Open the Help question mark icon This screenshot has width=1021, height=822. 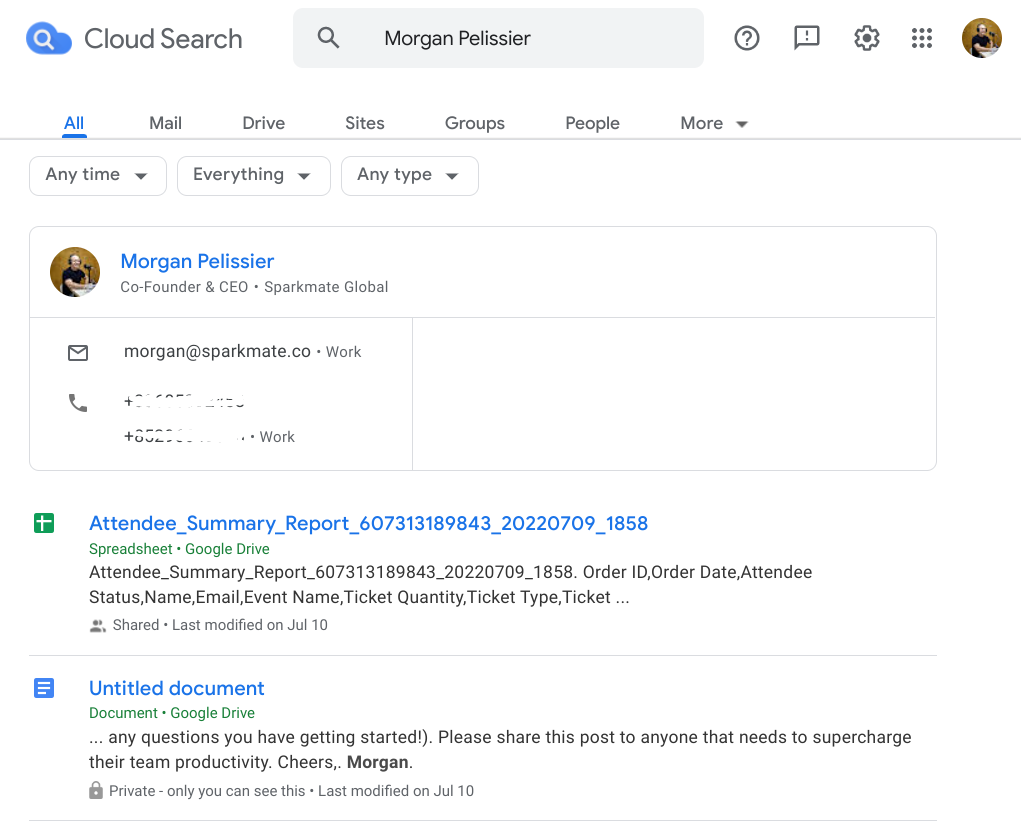[747, 38]
